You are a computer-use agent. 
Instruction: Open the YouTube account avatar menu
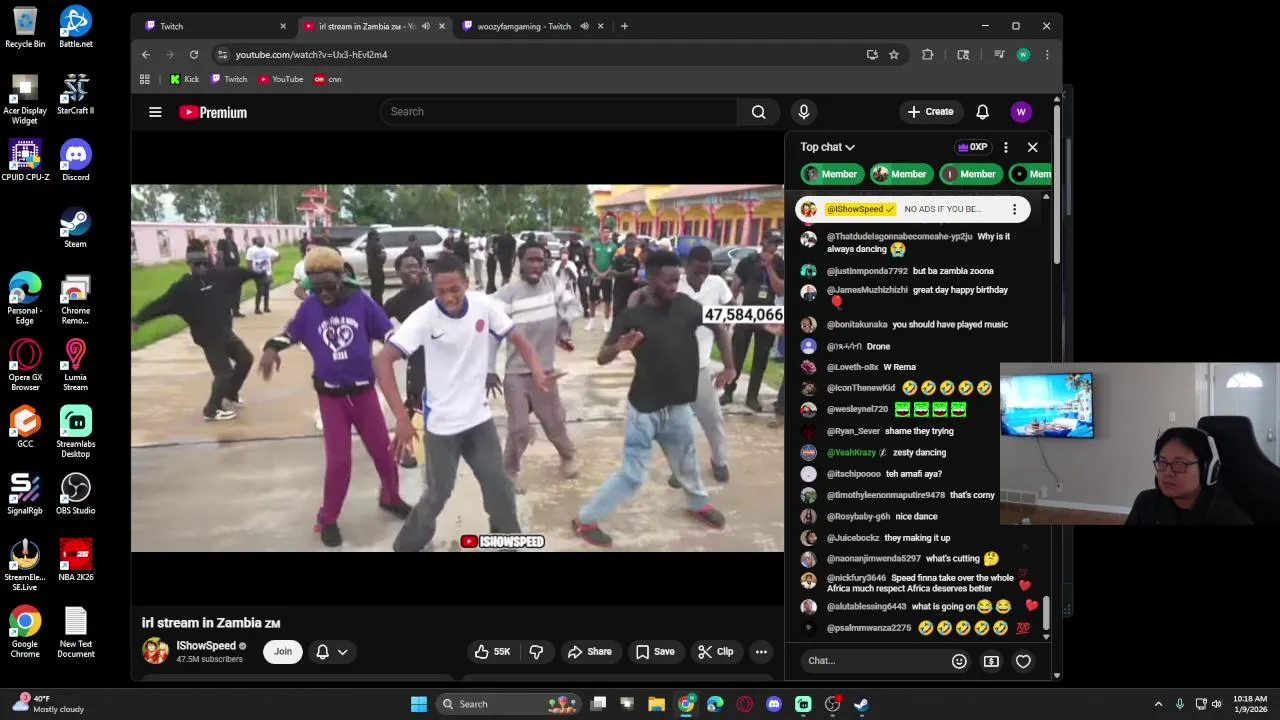(1021, 112)
